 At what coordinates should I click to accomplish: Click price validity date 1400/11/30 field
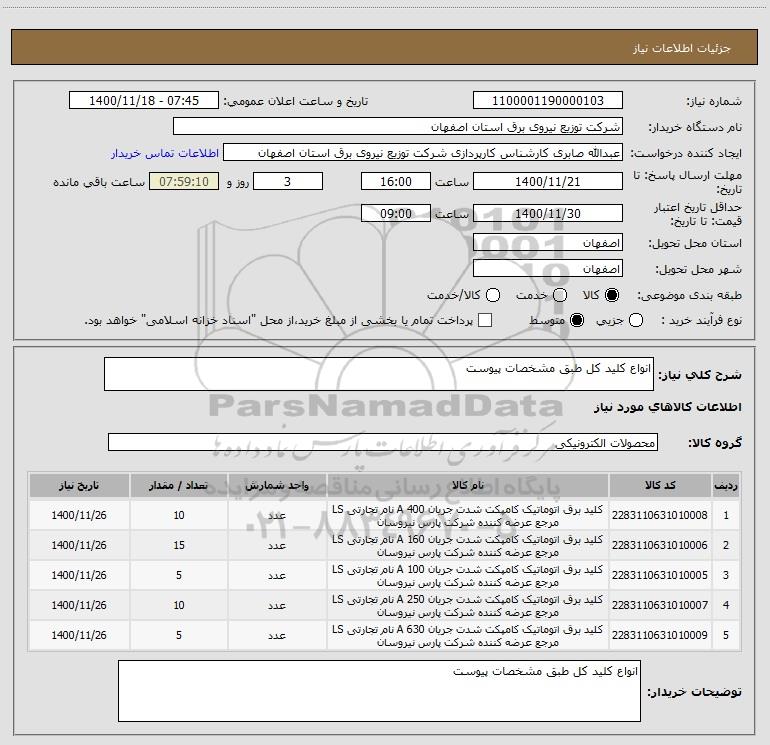coord(548,213)
